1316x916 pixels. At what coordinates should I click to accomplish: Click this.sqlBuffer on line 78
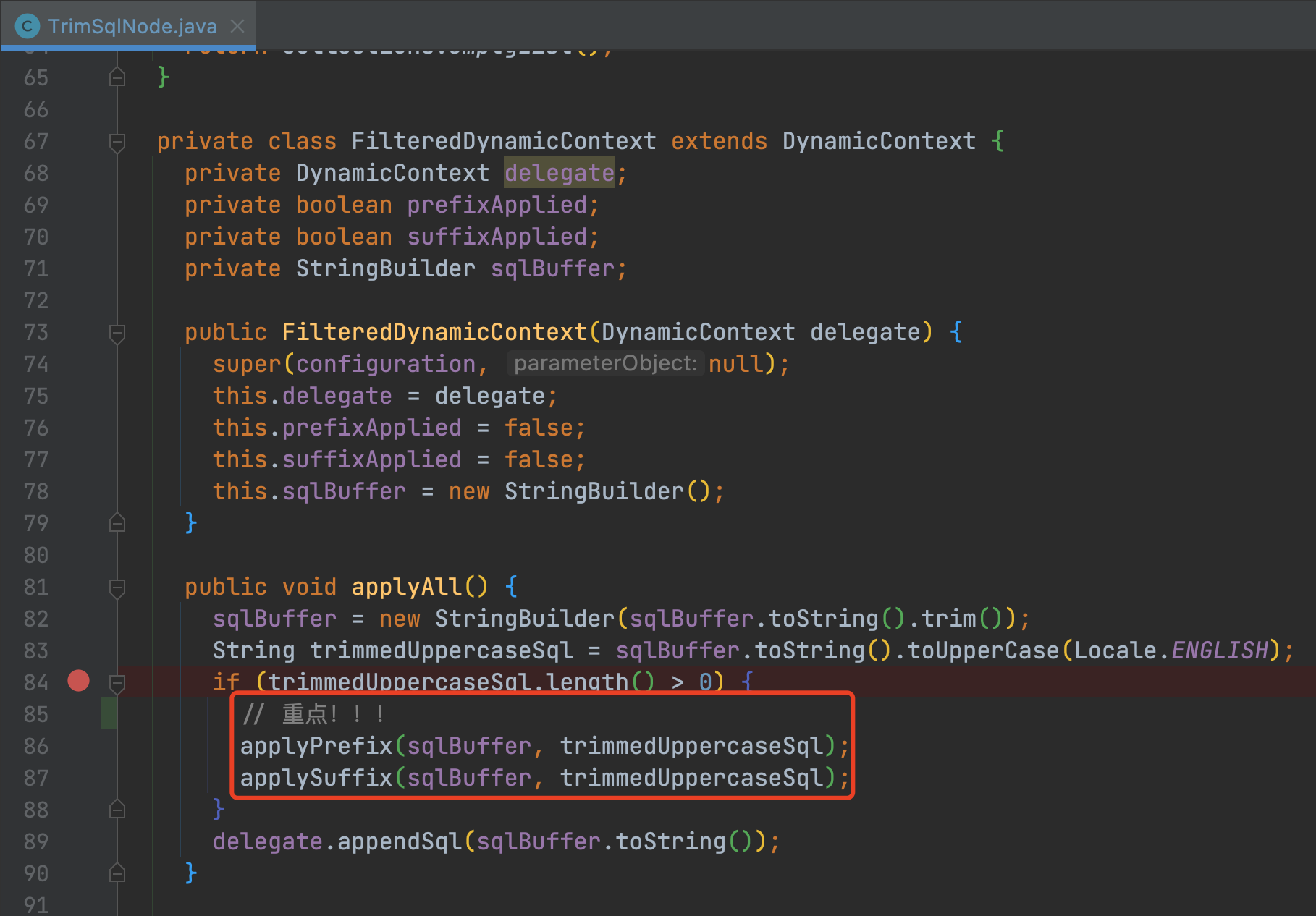click(309, 491)
